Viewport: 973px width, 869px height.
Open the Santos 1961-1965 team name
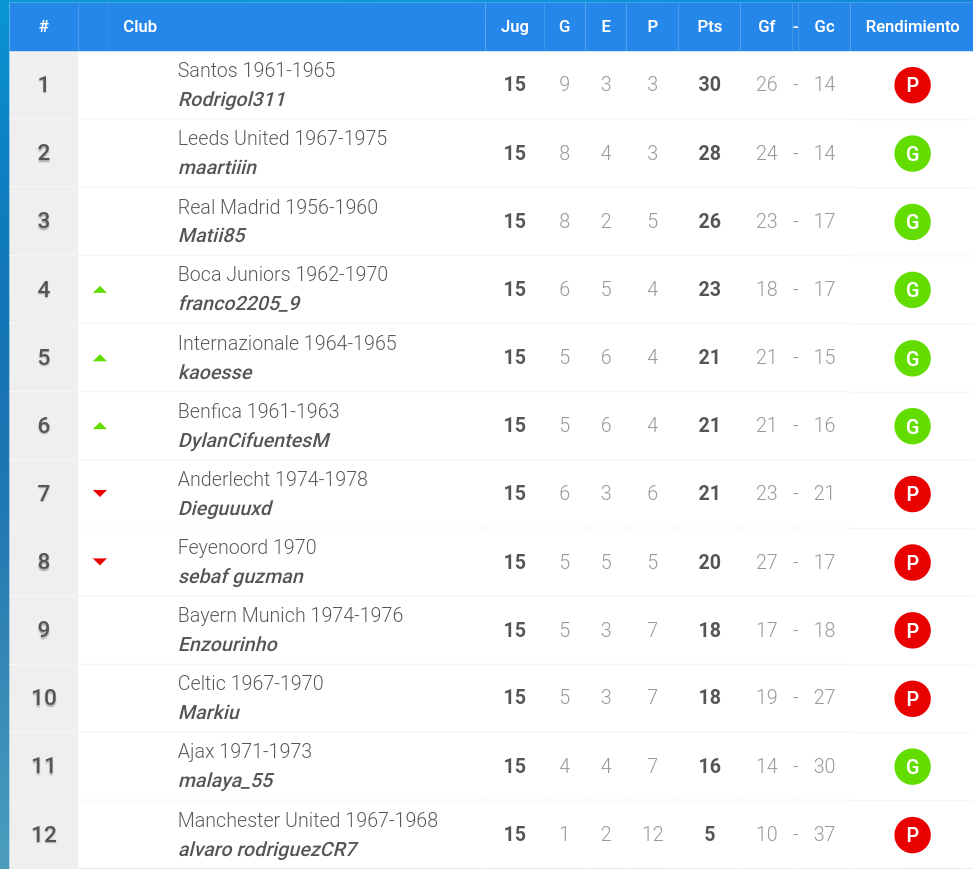click(x=256, y=70)
